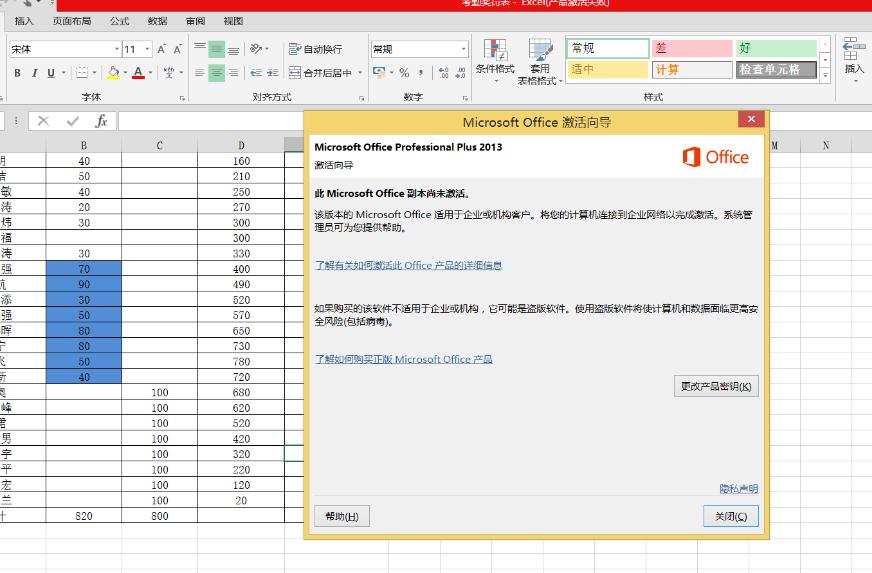Select column D header
The image size is (872, 573).
click(241, 145)
